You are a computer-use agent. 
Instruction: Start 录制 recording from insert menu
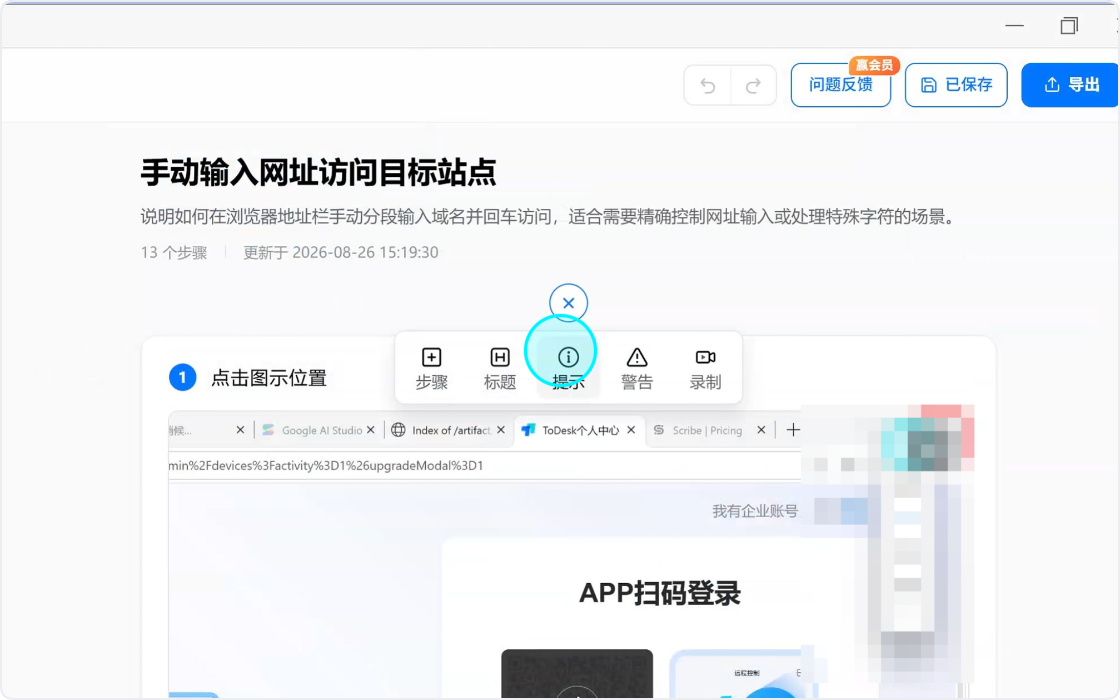coord(705,369)
